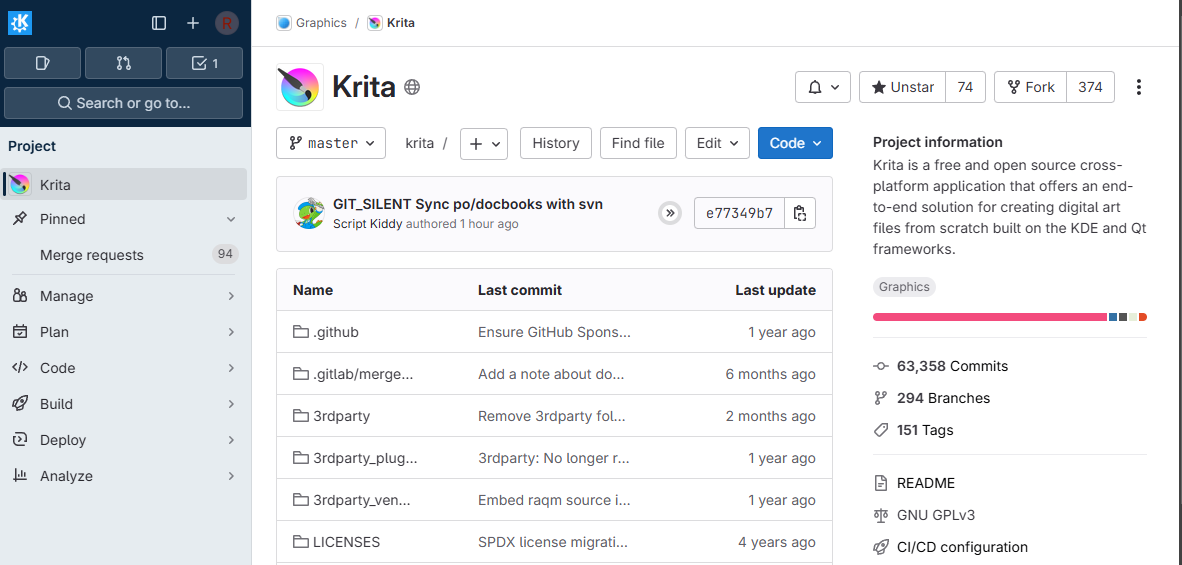Expand the Manage menu
This screenshot has height=565, width=1182.
(x=124, y=296)
